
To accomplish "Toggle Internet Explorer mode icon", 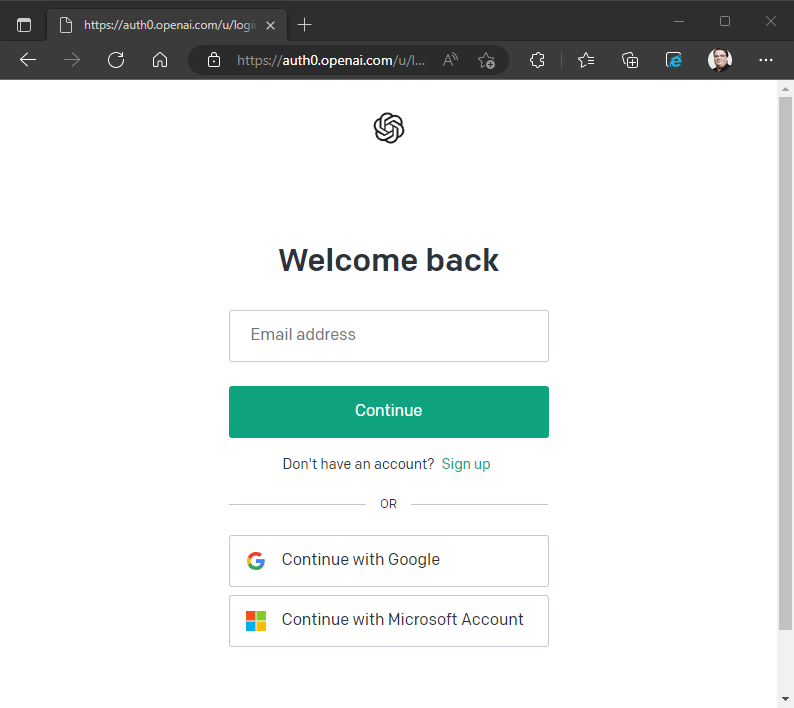I will tap(675, 60).
